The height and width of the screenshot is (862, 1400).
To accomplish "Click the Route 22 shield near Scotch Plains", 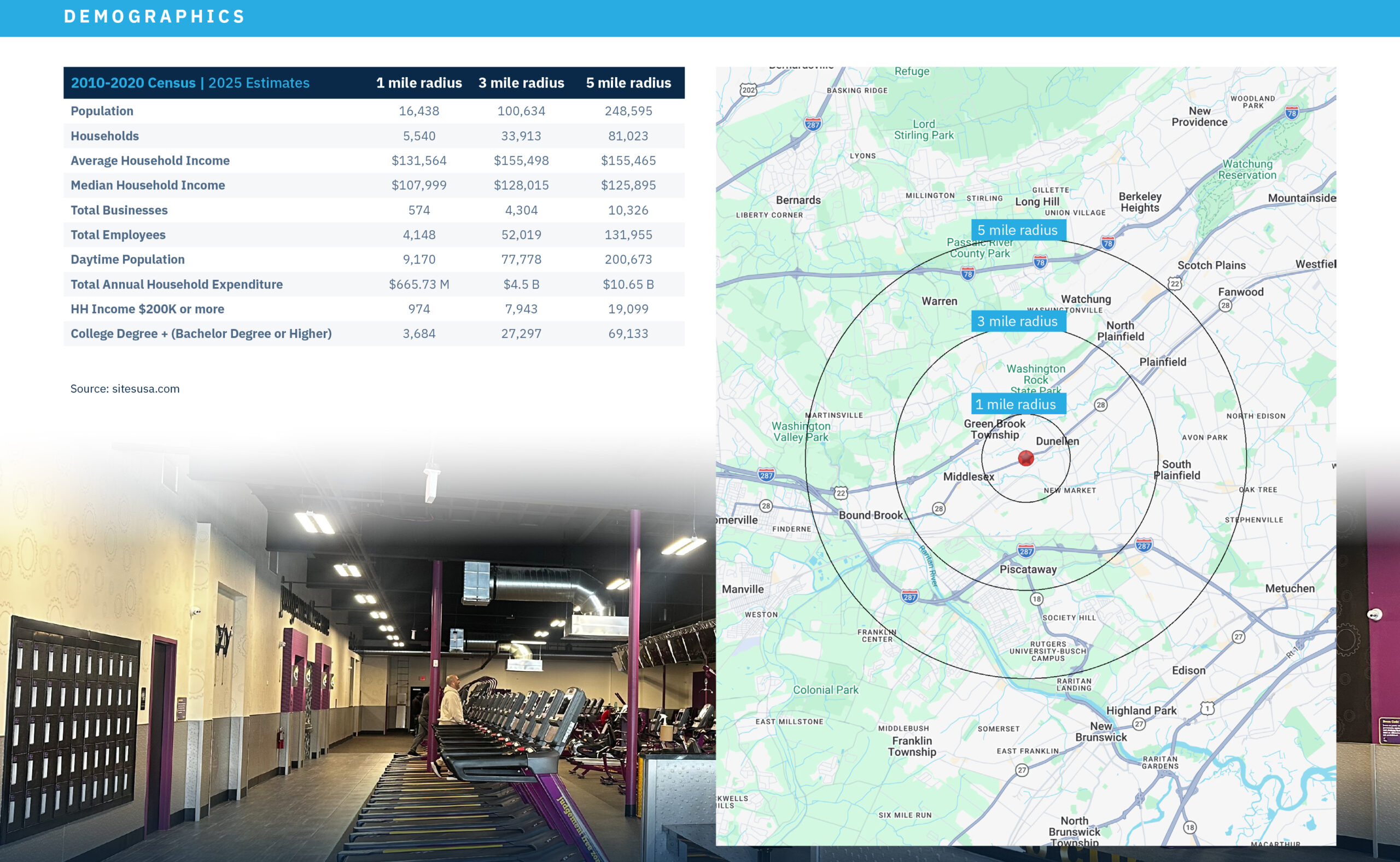I will tap(1175, 283).
